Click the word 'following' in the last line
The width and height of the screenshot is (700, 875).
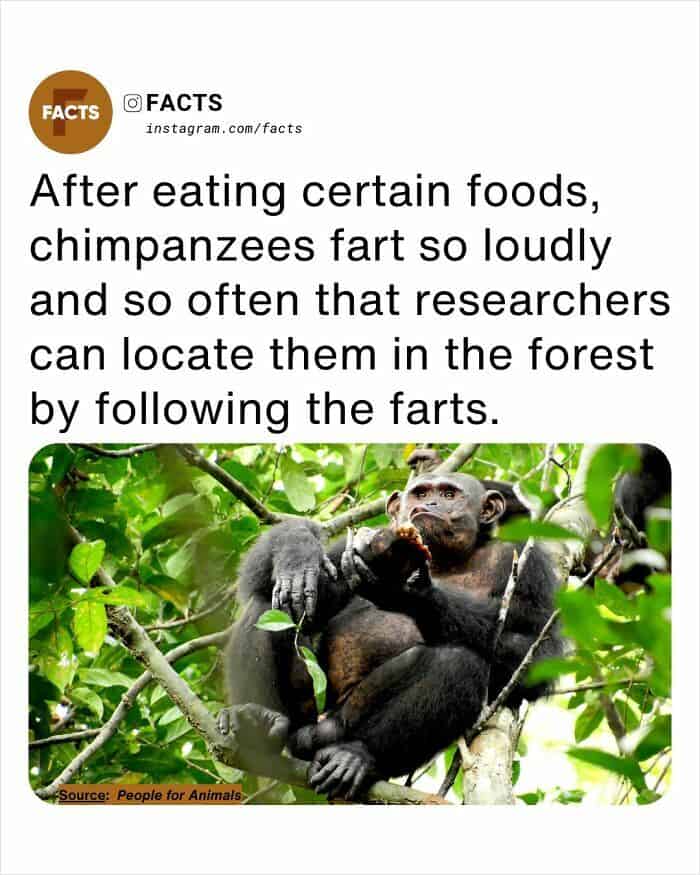coord(192,410)
